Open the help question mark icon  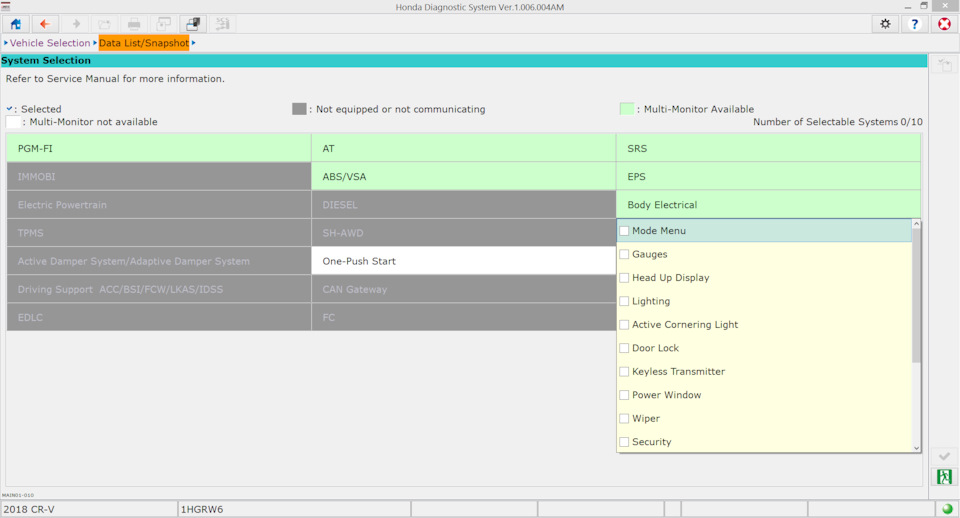[915, 24]
